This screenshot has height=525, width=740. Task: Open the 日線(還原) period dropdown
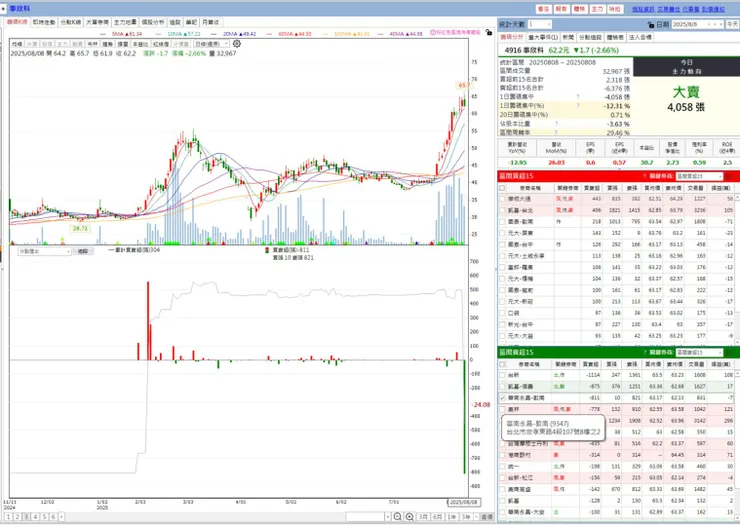pyautogui.click(x=227, y=44)
